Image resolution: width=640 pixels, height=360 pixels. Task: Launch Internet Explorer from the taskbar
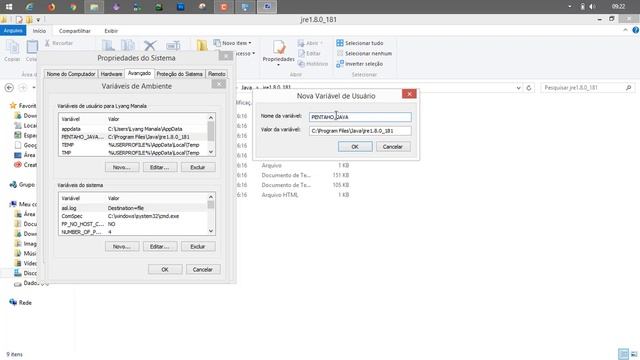[x=29, y=7]
